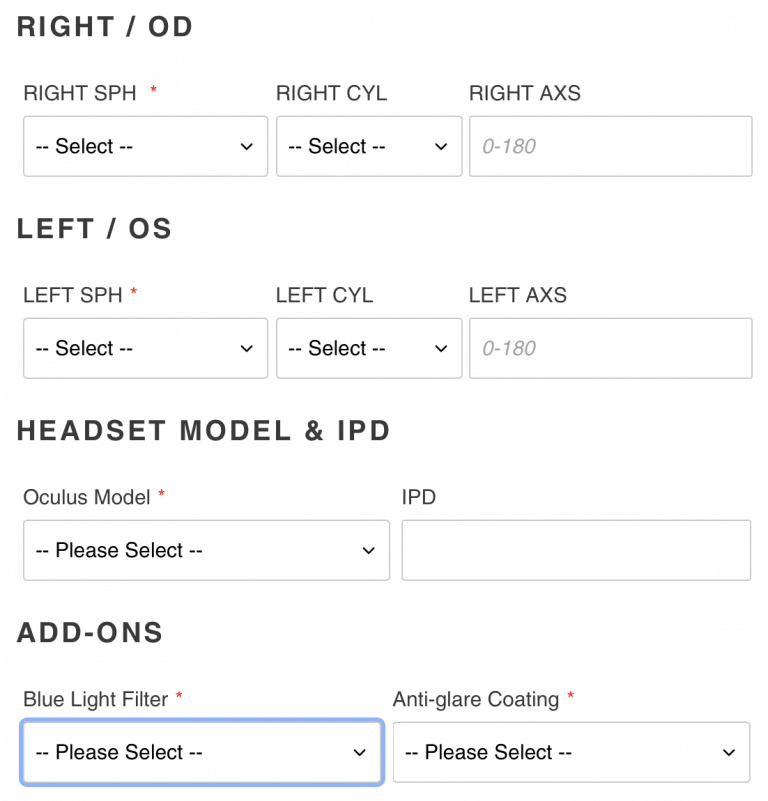
Task: Click the required asterisk next to RIGHT SPH
Action: [x=153, y=88]
